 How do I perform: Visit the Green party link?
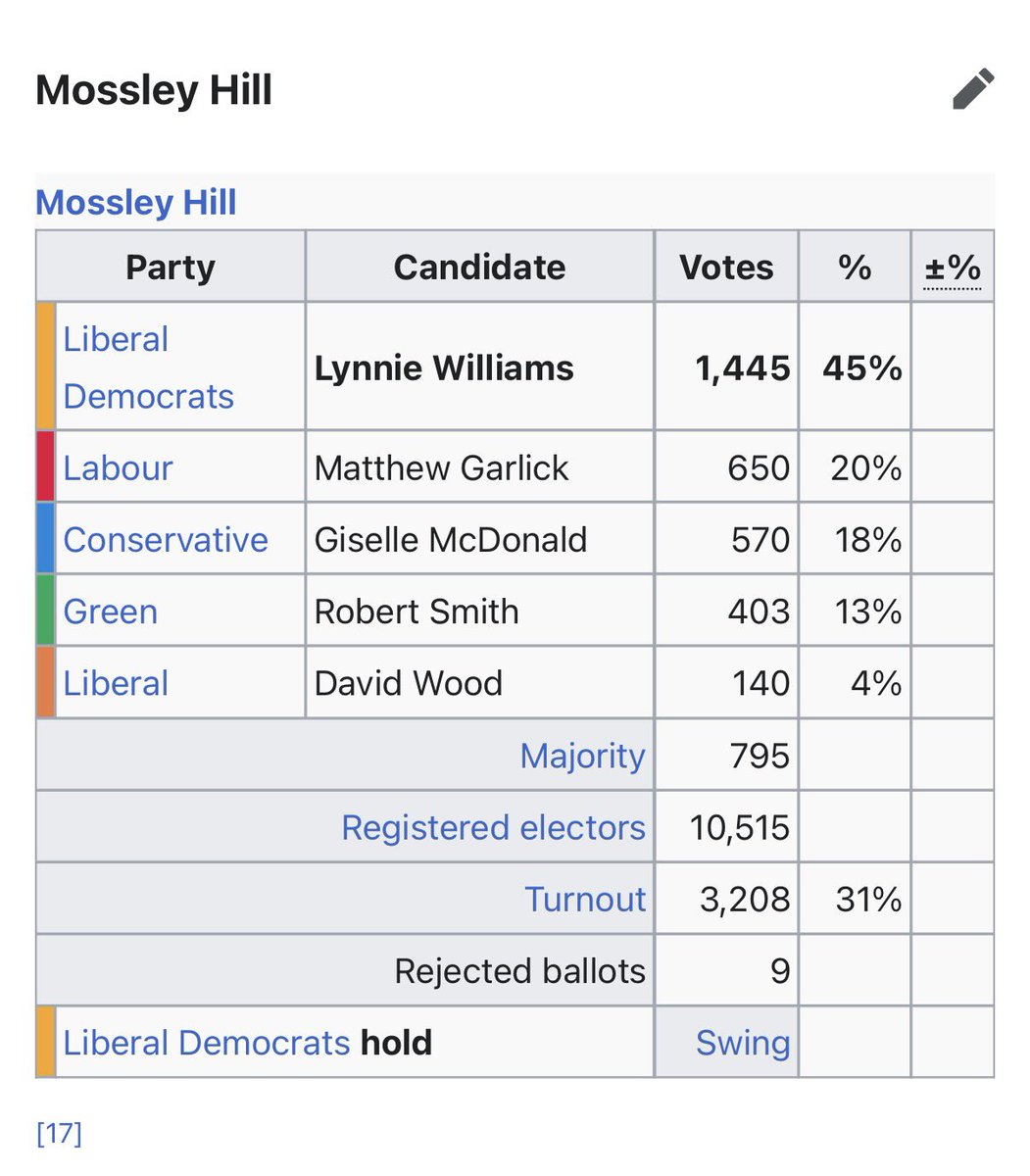pyautogui.click(x=111, y=612)
